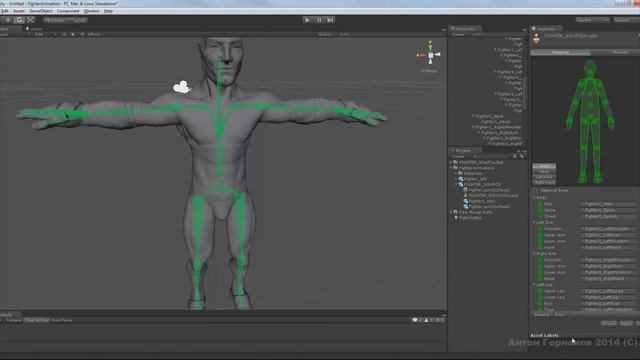
Task: Select the hips bone circle on avatar diagram
Action: [x=590, y=116]
